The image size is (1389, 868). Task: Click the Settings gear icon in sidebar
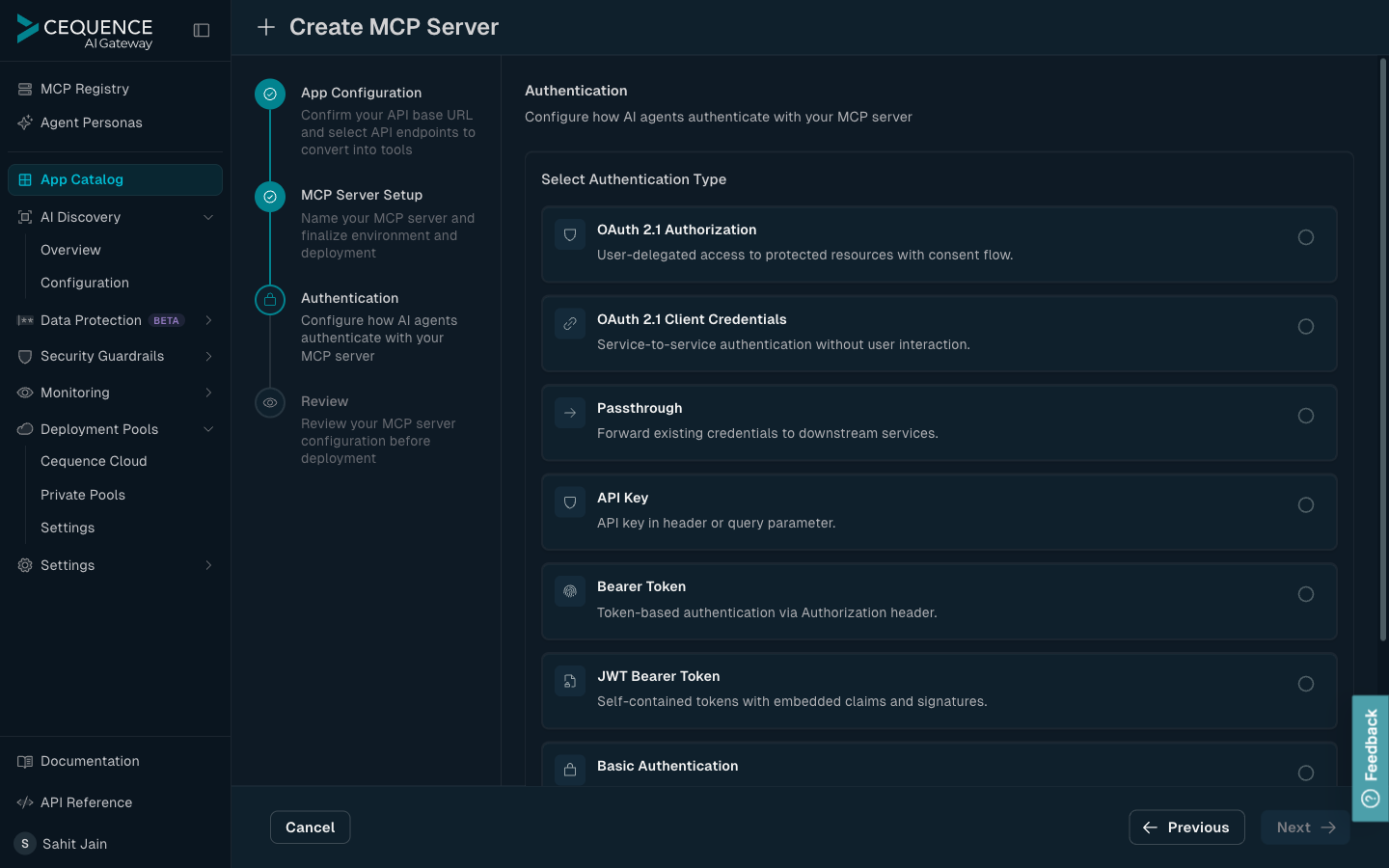(x=25, y=565)
